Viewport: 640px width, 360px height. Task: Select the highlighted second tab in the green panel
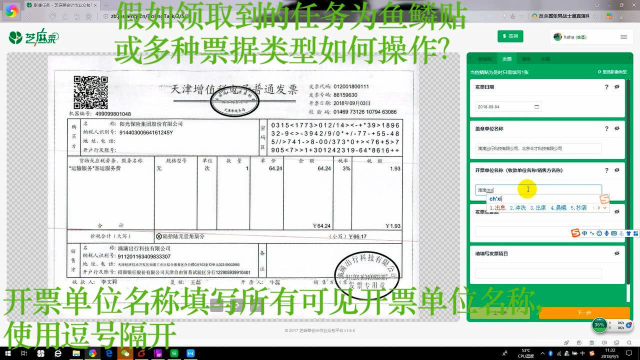507,59
